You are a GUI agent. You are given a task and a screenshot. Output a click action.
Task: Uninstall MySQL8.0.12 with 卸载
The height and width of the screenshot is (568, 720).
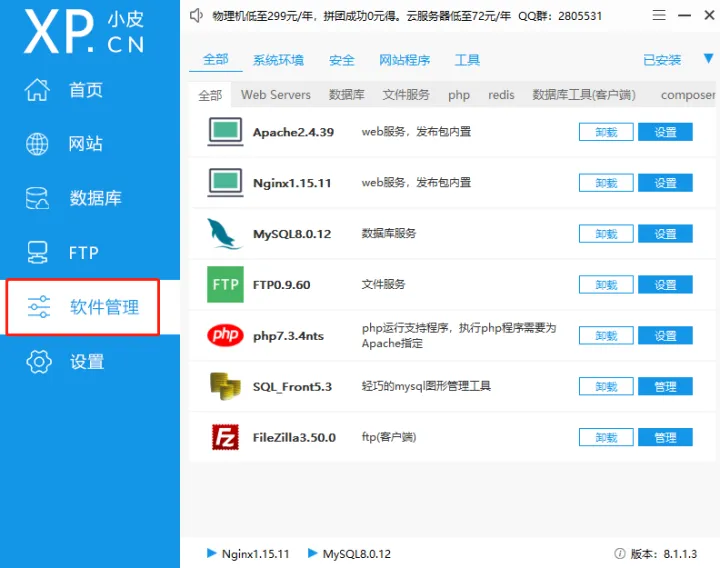click(x=606, y=234)
